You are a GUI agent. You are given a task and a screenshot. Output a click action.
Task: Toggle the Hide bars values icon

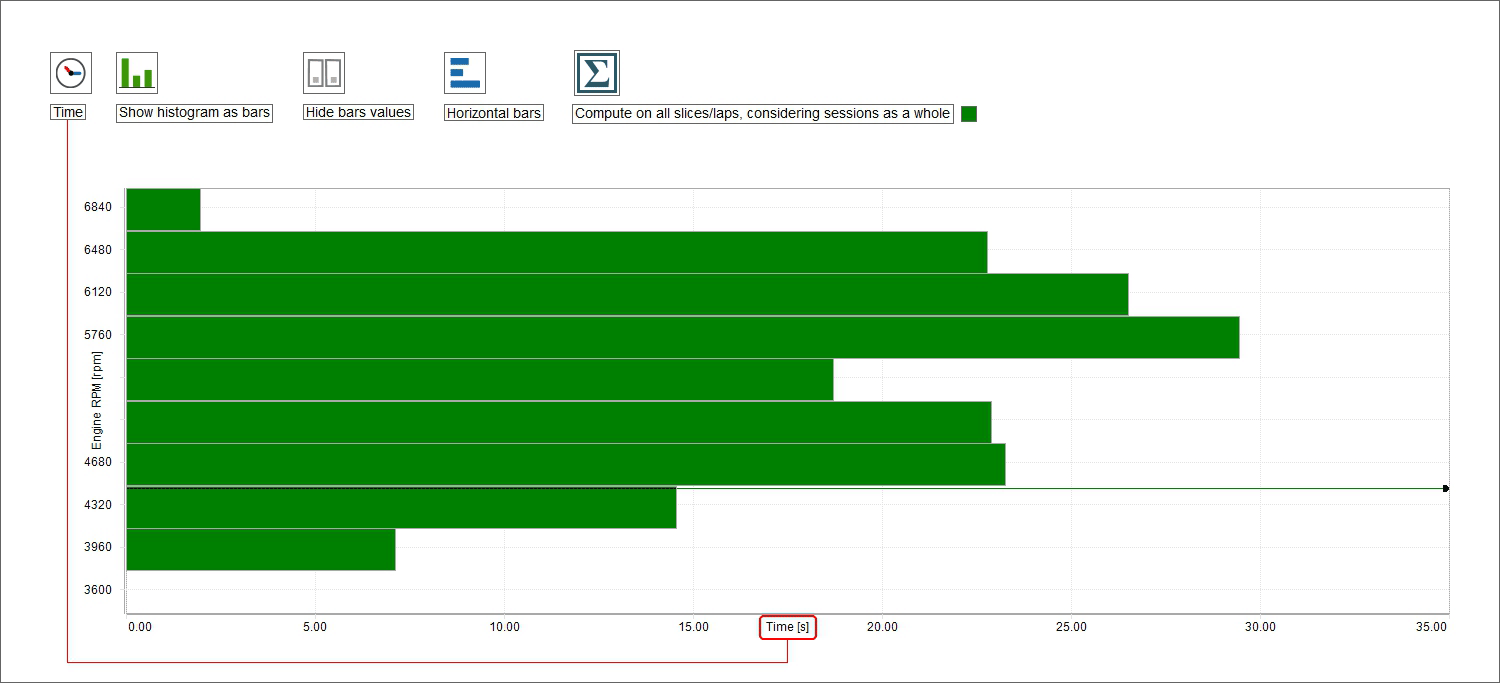[324, 73]
